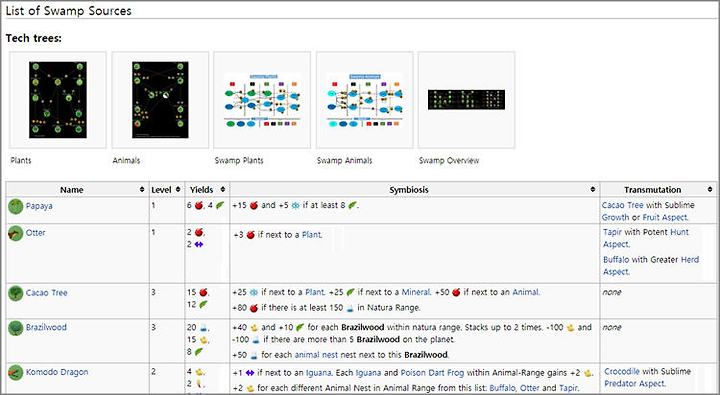720x395 pixels.
Task: Click the Brazilwood source icon
Action: tap(16, 327)
